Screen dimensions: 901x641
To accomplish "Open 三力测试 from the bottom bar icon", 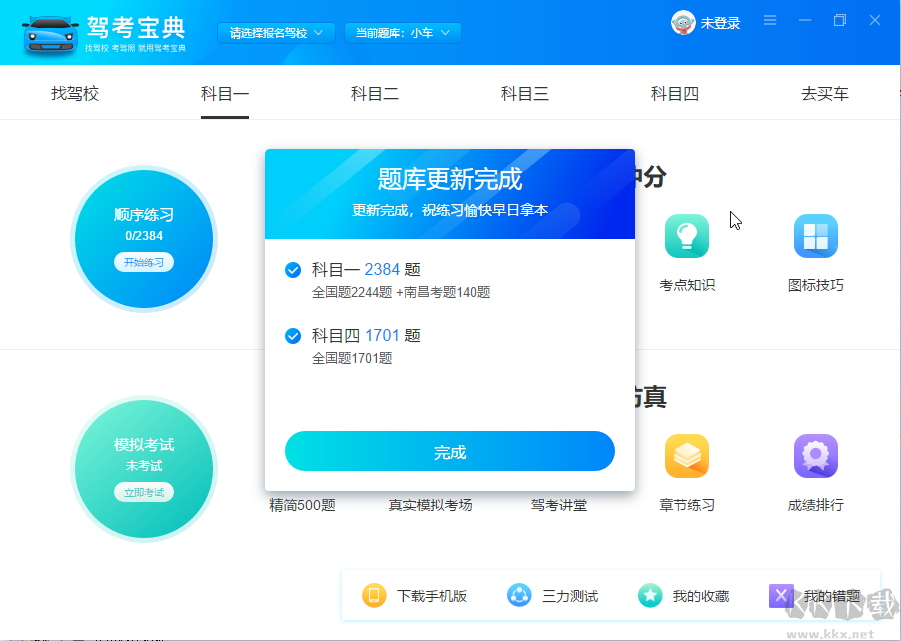I will pyautogui.click(x=518, y=595).
